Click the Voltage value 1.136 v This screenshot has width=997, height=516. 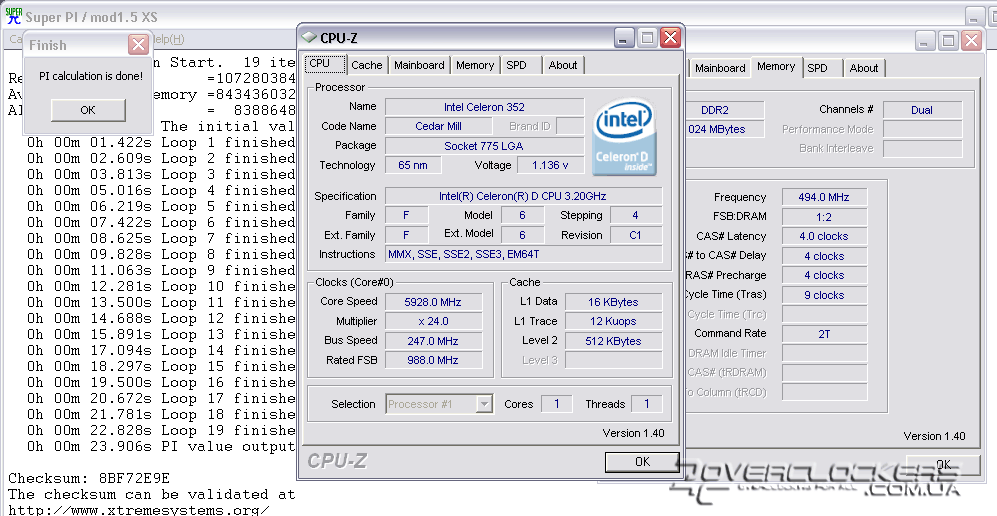click(550, 165)
